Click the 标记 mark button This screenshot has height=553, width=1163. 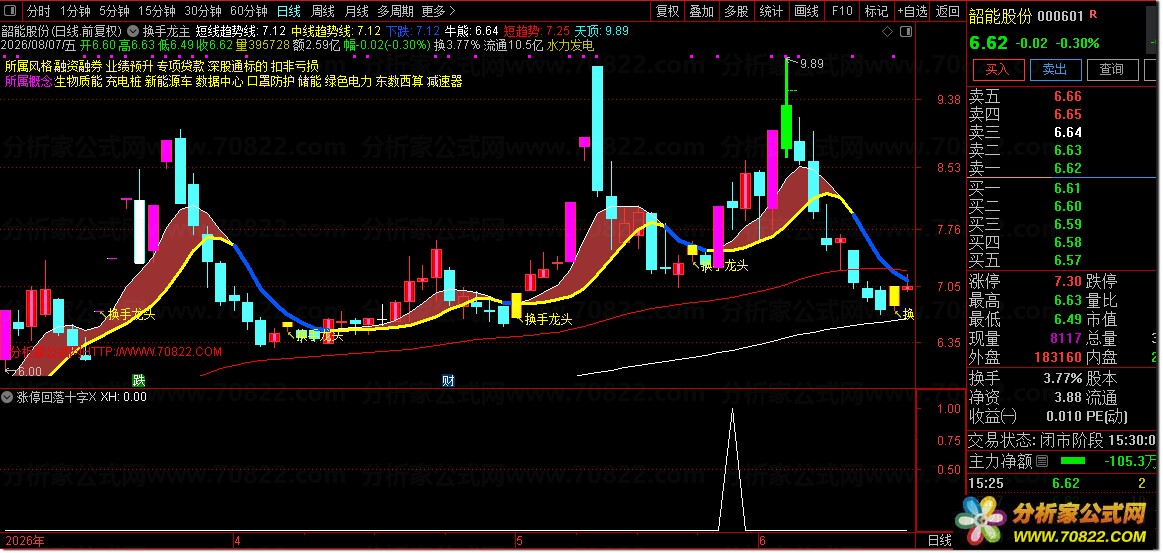[x=876, y=11]
